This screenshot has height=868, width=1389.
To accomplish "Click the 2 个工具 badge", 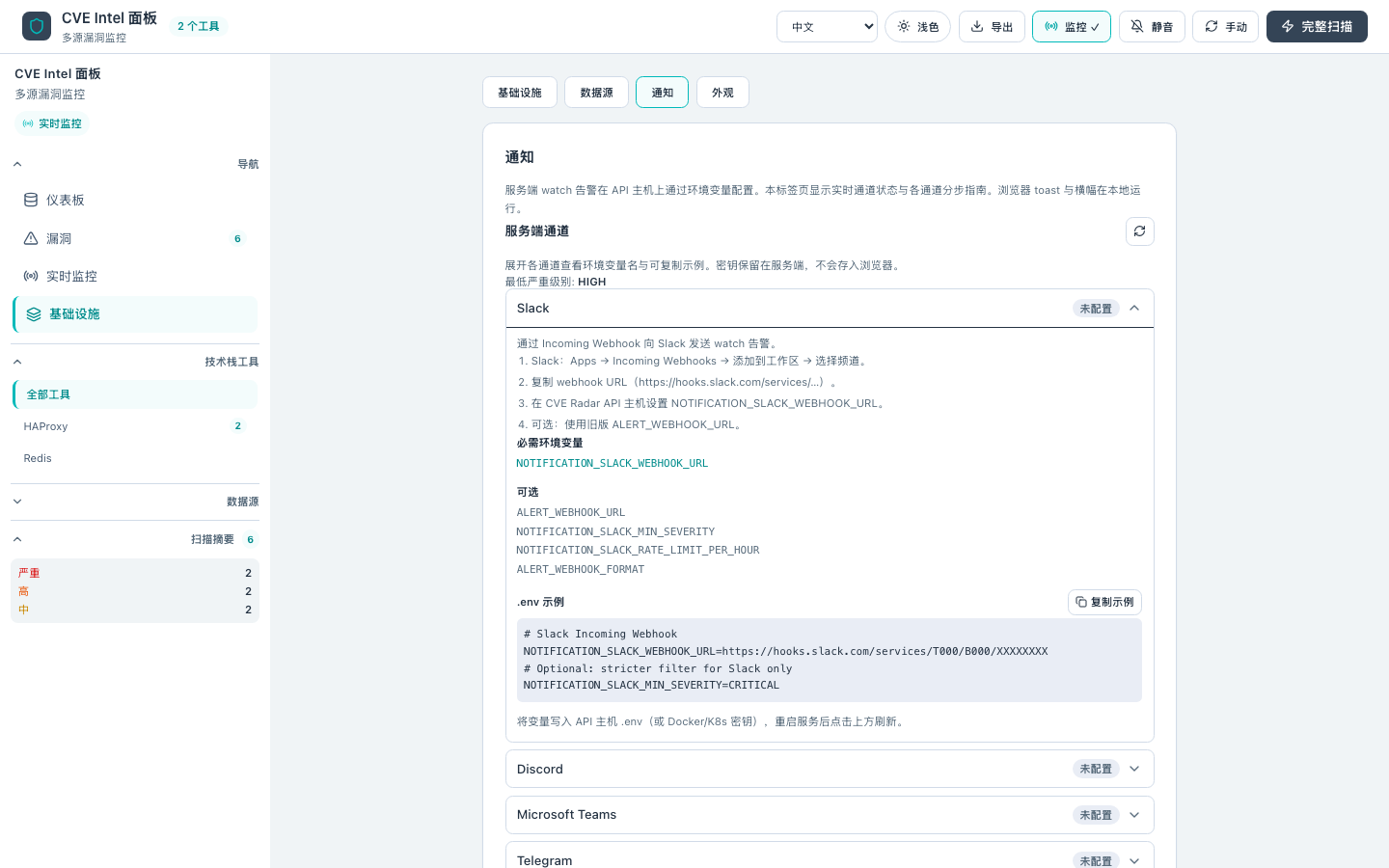I will pyautogui.click(x=198, y=26).
